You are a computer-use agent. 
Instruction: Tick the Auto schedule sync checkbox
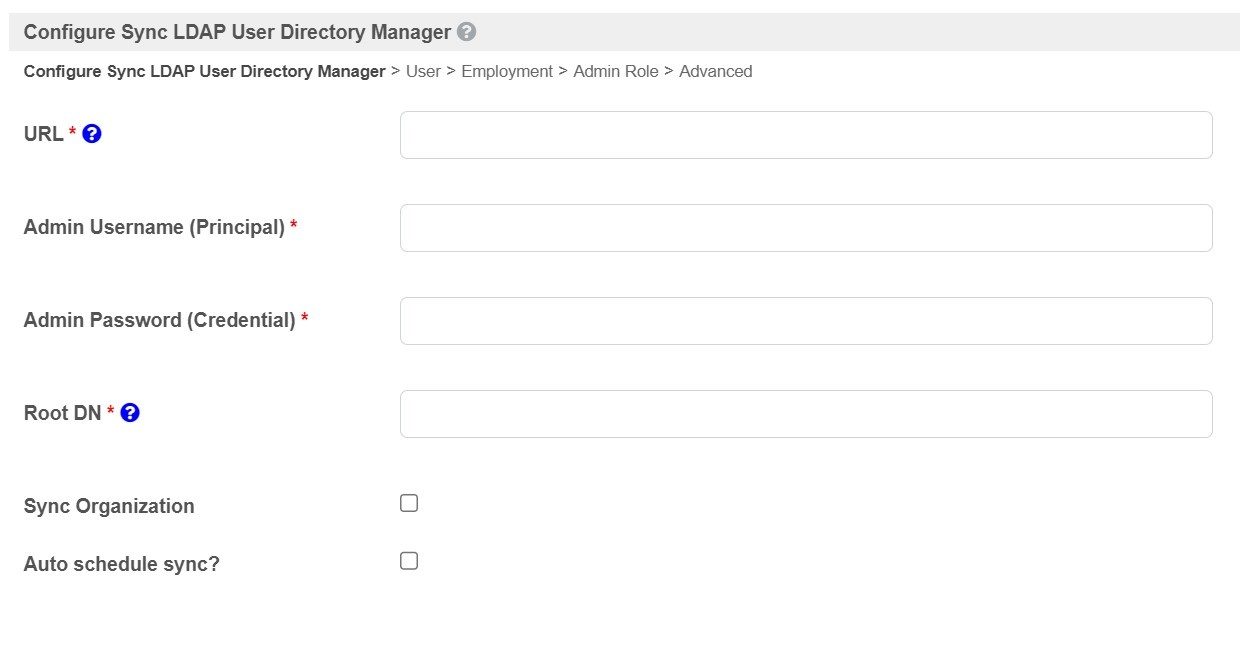[x=409, y=561]
